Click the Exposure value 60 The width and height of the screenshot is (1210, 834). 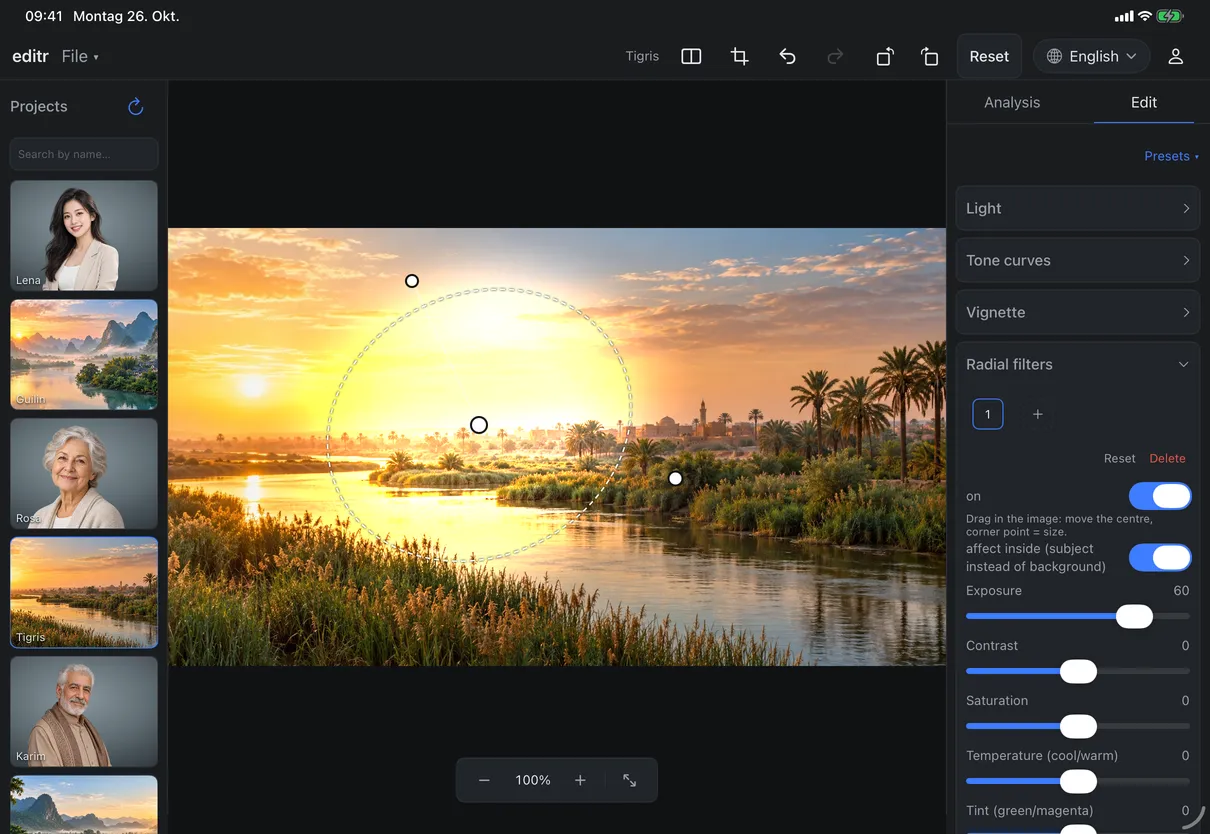click(1181, 591)
